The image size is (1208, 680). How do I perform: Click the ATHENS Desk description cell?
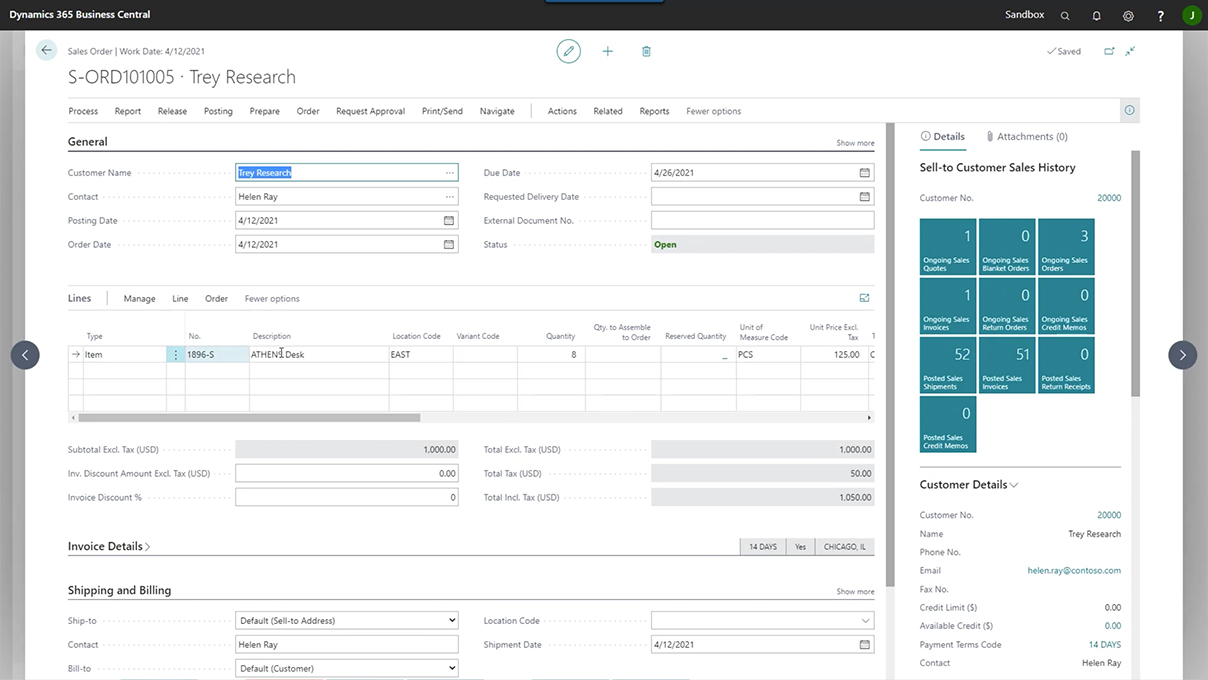tap(319, 355)
